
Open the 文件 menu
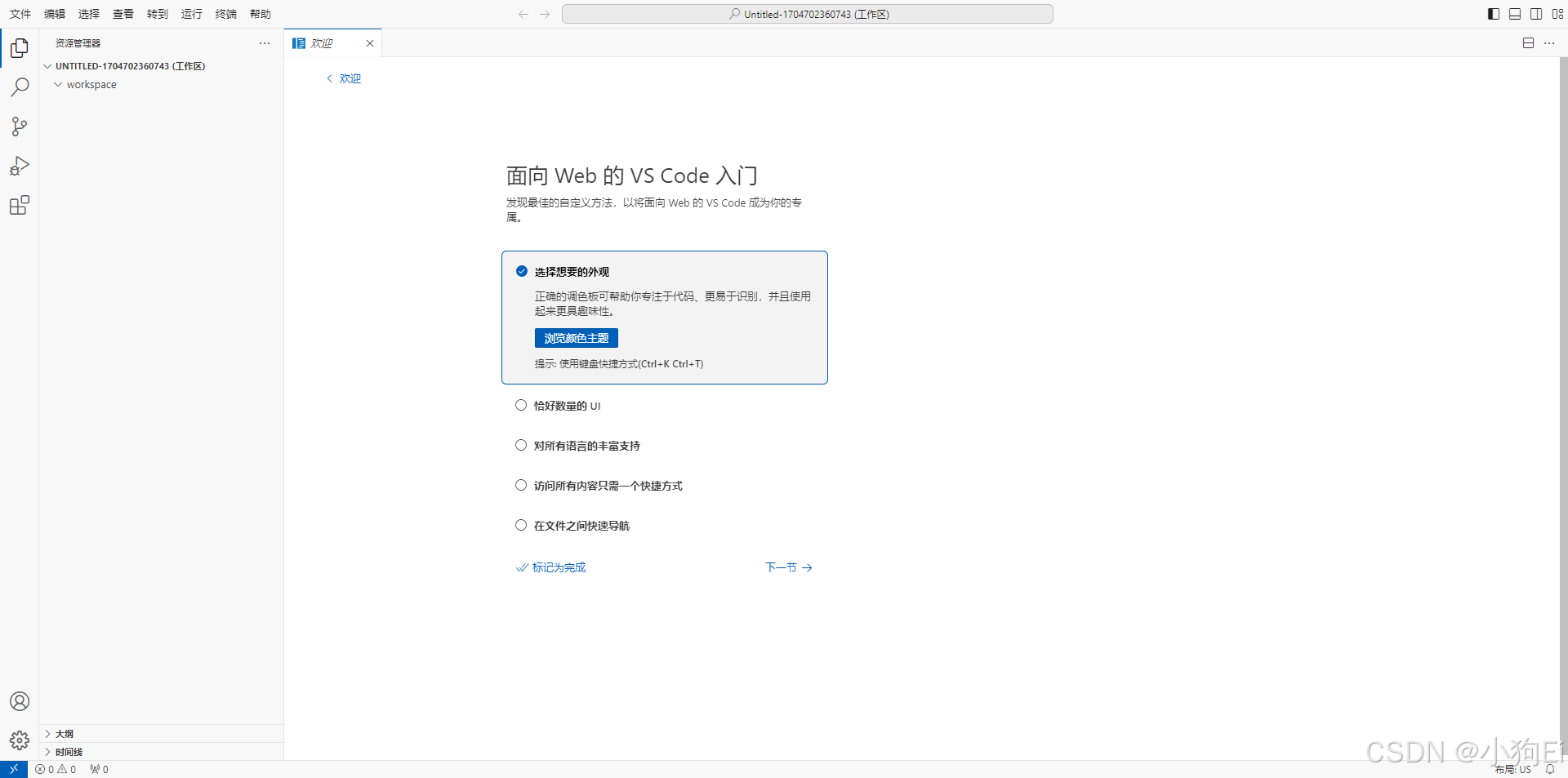tap(20, 14)
